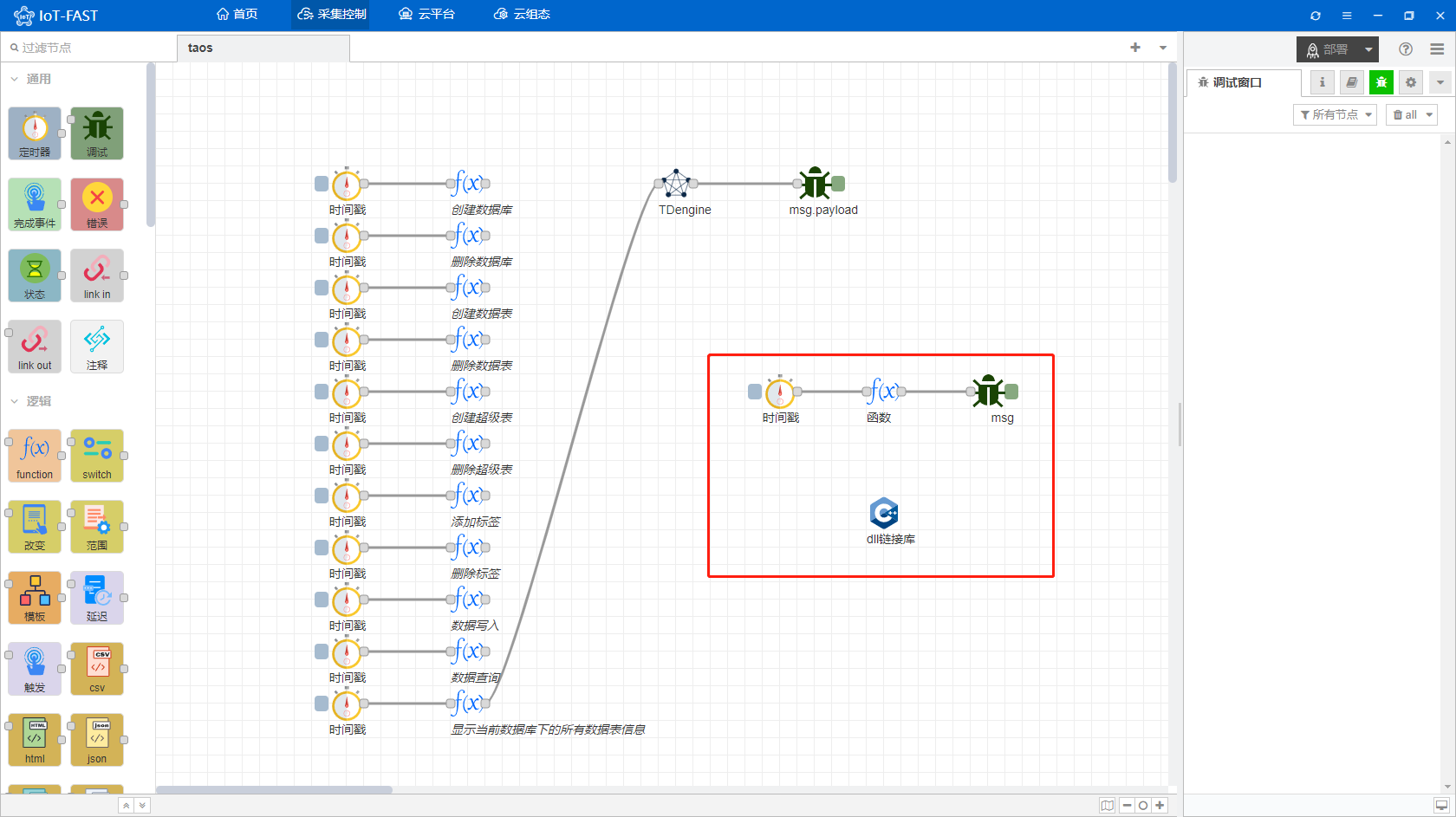Viewport: 1456px width, 817px height.
Task: Select the 定时器 timer node in palette
Action: (35, 133)
